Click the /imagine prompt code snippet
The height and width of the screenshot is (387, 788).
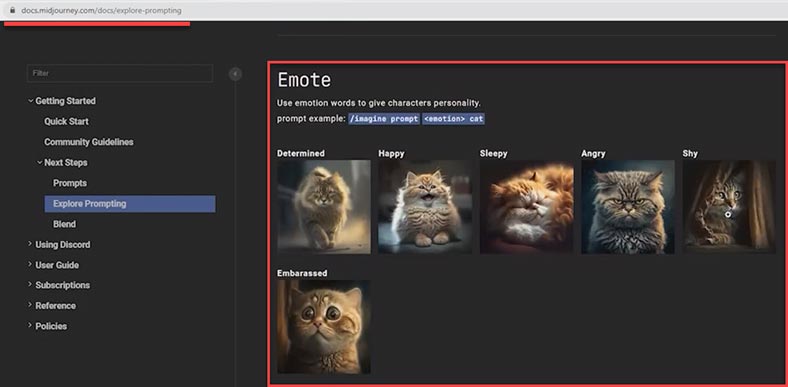coord(384,119)
